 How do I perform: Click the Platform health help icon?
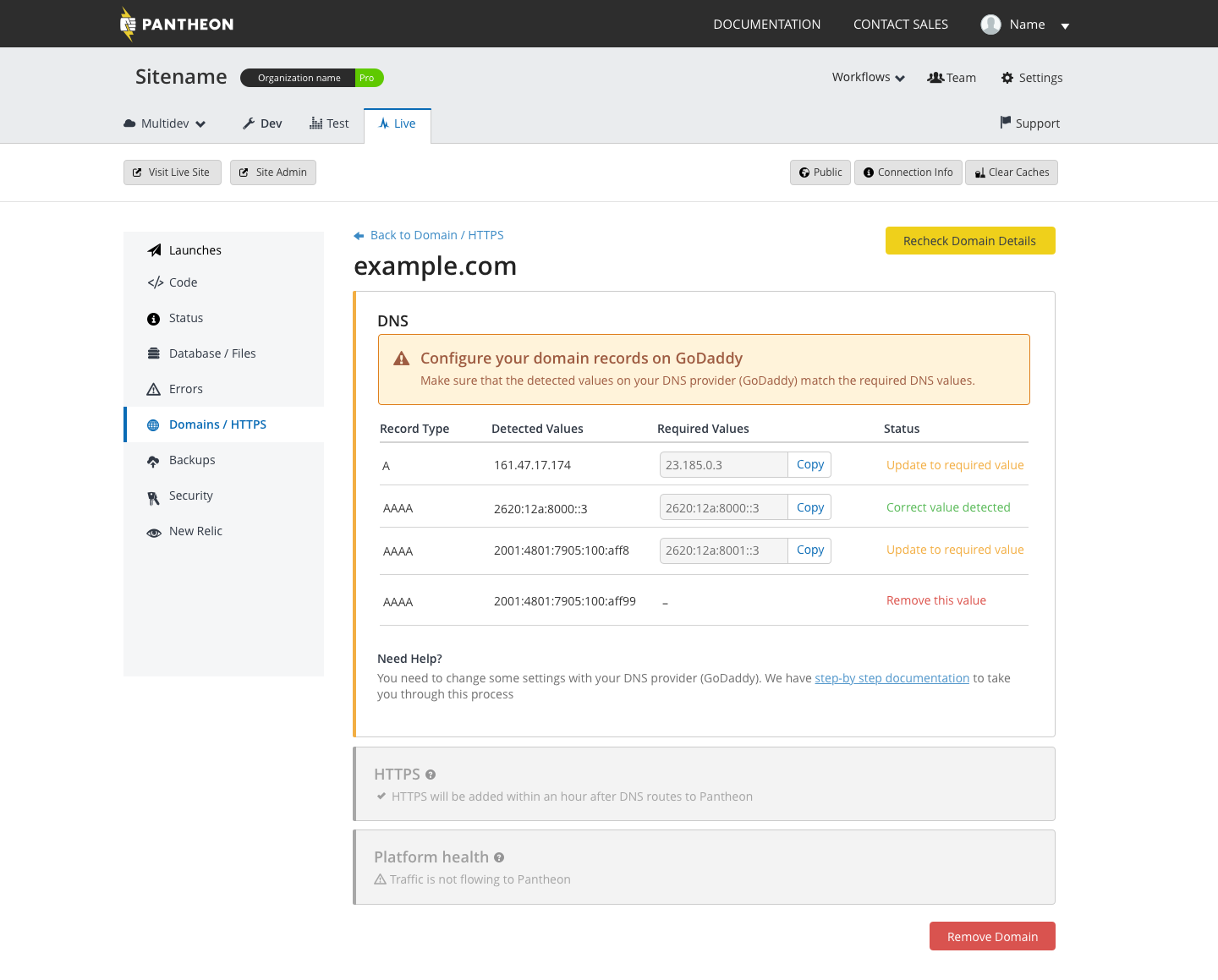coord(499,857)
